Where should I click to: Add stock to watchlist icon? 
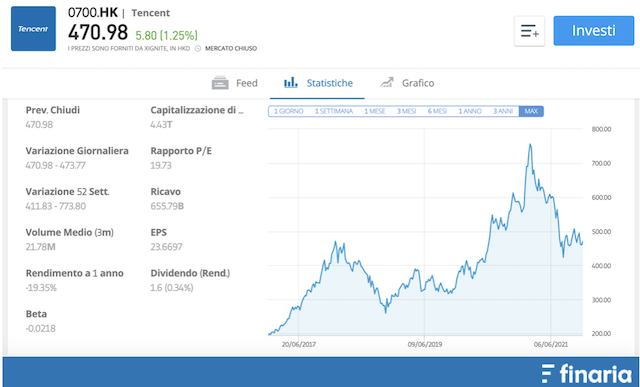529,31
